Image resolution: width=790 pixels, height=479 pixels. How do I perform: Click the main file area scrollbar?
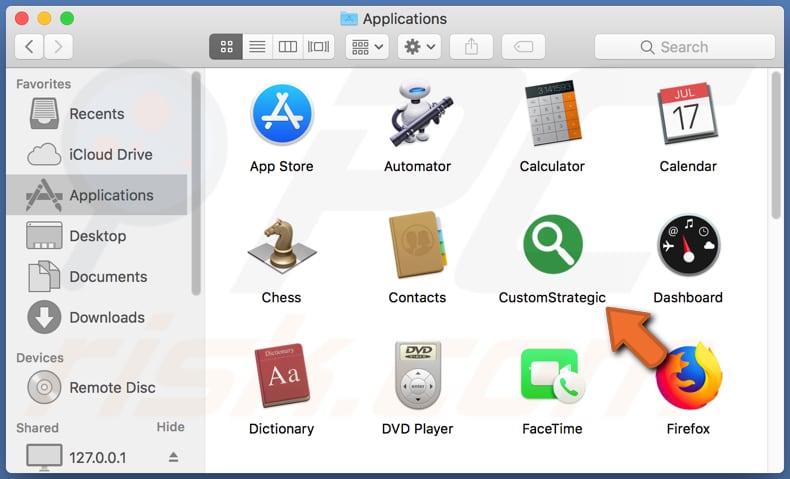point(776,145)
